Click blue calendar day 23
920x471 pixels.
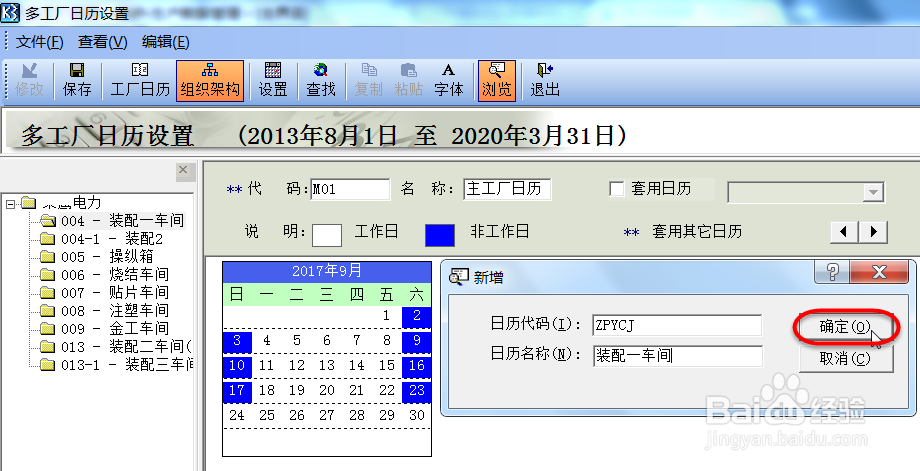click(417, 390)
